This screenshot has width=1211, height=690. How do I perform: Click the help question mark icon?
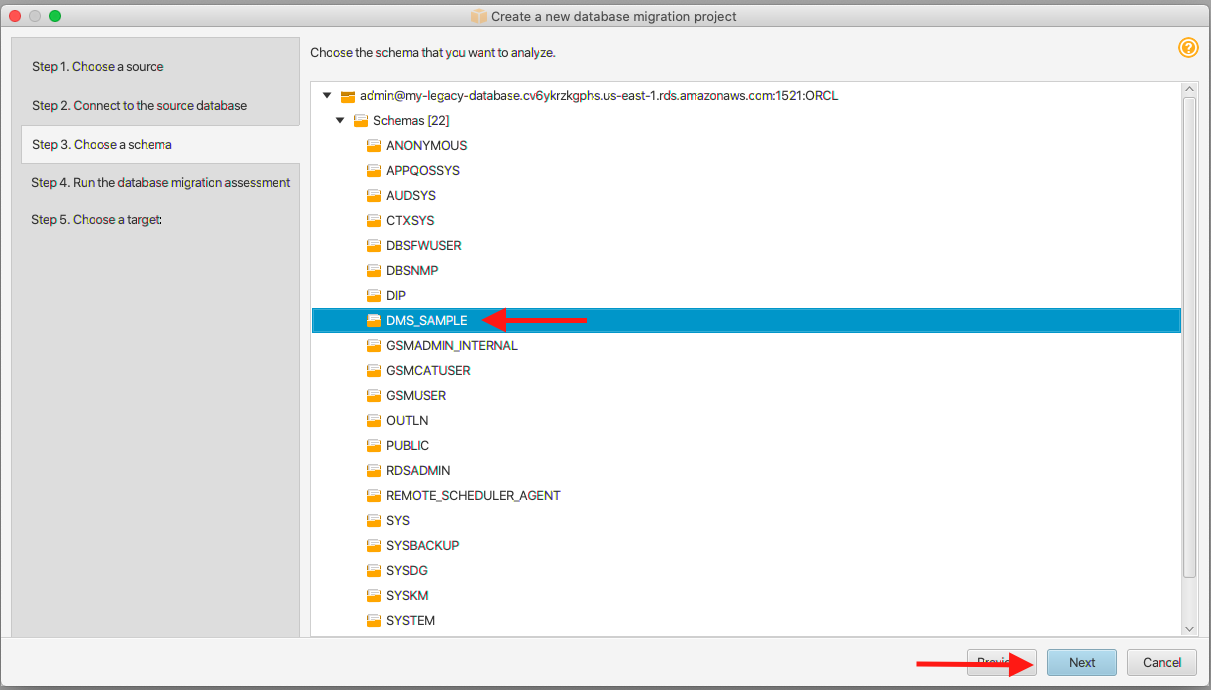click(x=1188, y=48)
